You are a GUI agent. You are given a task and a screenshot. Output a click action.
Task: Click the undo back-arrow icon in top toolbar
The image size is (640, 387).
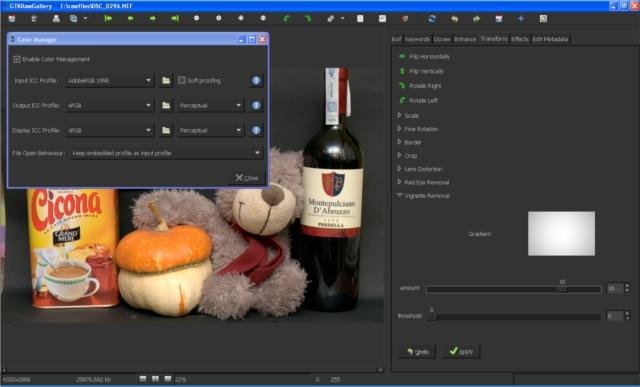tap(454, 19)
